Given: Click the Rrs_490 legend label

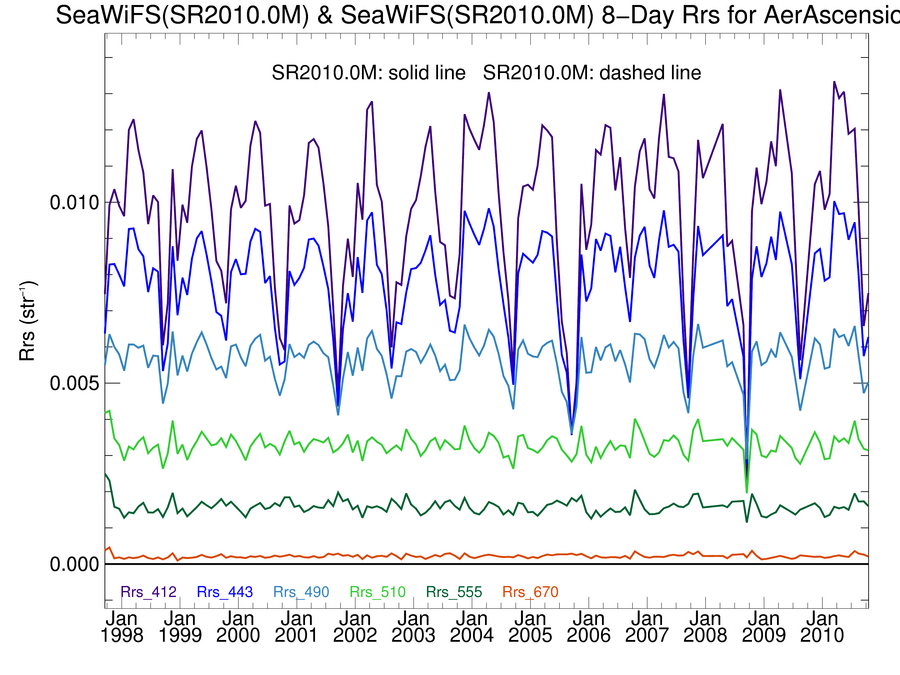Looking at the screenshot, I should click(x=301, y=592).
